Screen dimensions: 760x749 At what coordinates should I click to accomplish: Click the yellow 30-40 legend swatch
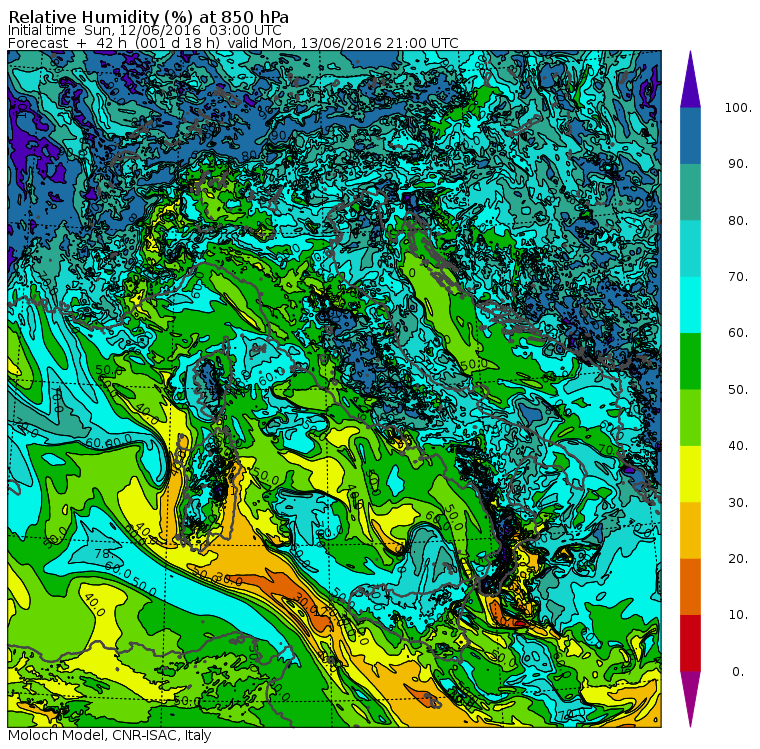(690, 474)
